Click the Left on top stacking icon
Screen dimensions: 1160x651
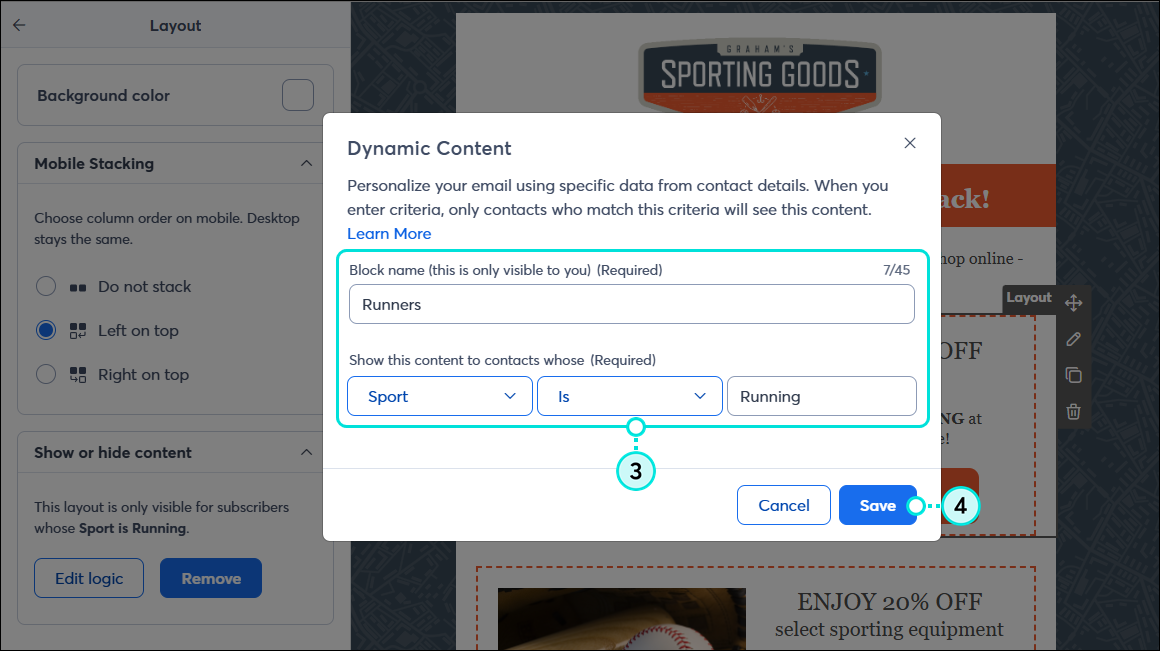click(78, 330)
